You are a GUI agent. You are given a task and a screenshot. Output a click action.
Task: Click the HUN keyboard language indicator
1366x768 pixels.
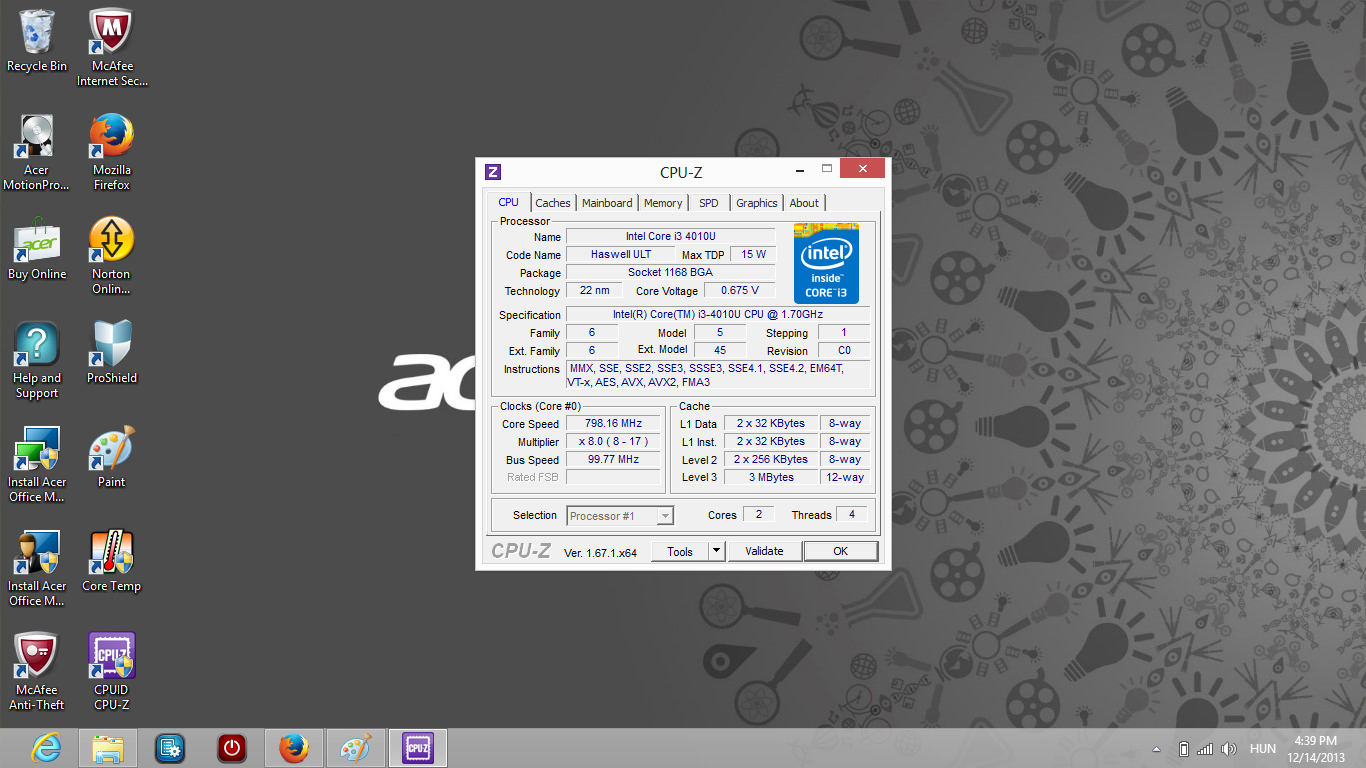coord(1263,749)
